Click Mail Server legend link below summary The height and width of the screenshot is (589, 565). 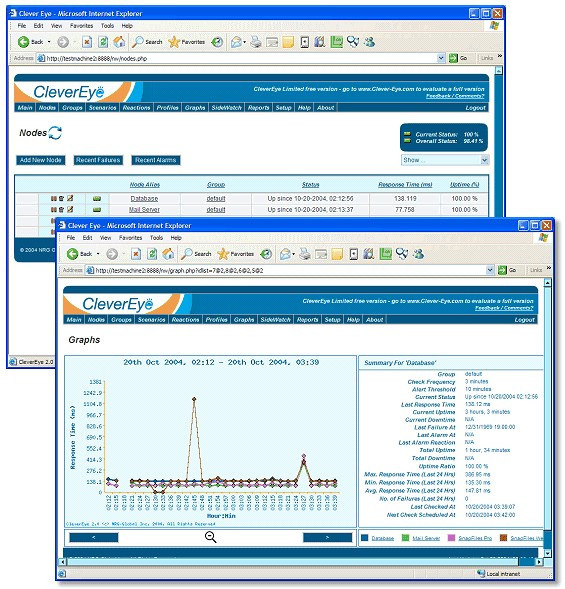click(x=426, y=538)
